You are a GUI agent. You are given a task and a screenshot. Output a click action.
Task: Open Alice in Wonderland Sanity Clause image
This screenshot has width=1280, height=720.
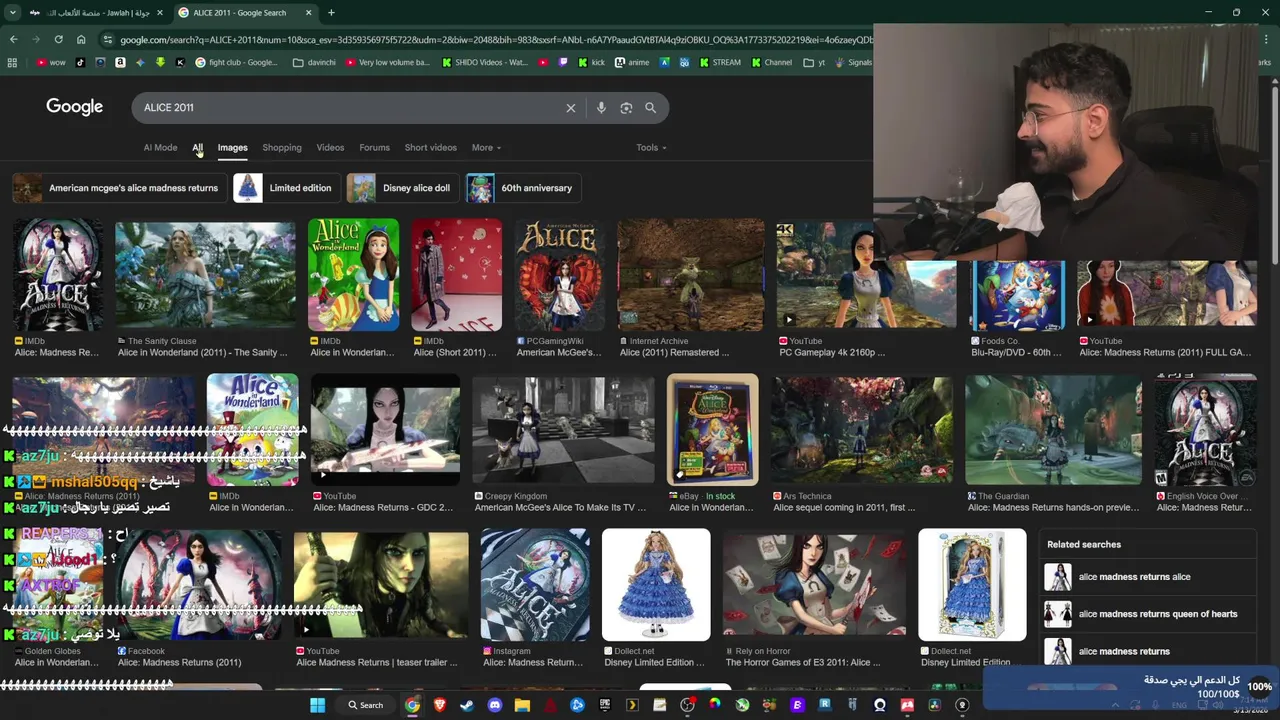coord(205,276)
